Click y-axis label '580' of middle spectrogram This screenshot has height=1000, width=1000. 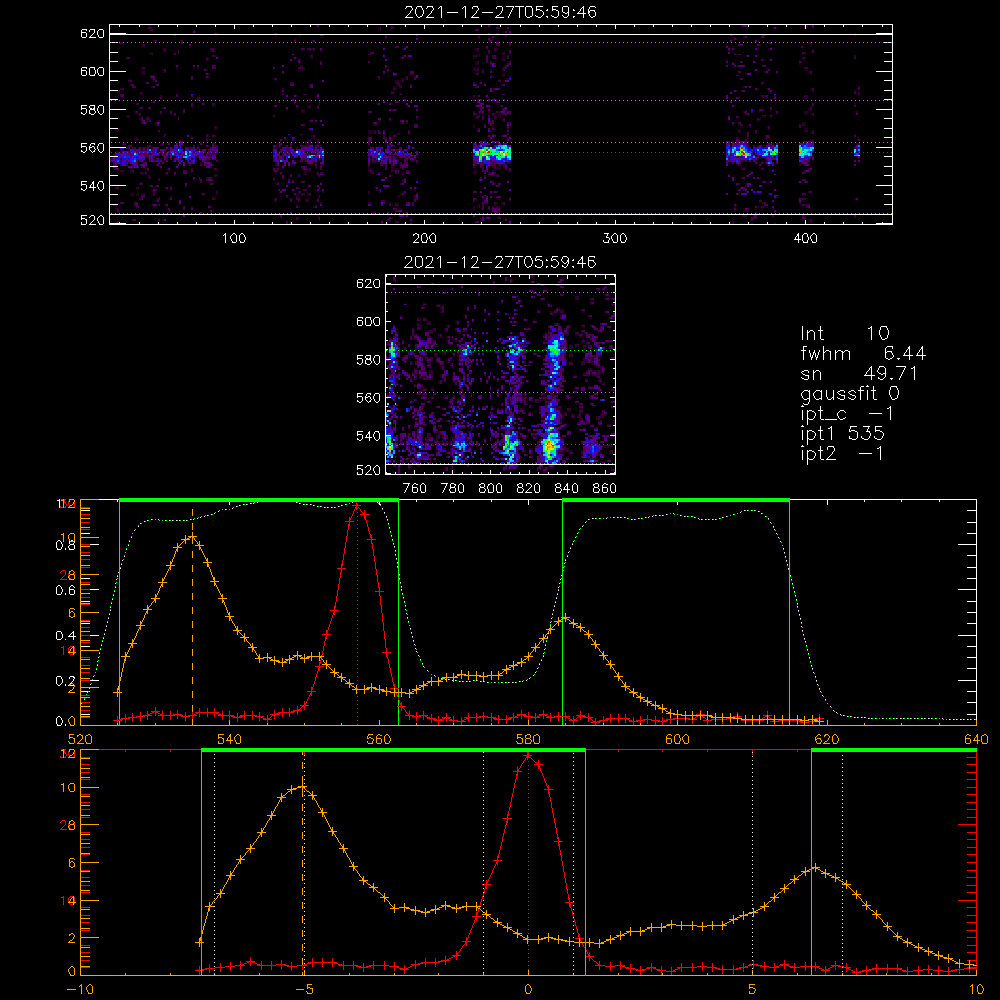[368, 360]
